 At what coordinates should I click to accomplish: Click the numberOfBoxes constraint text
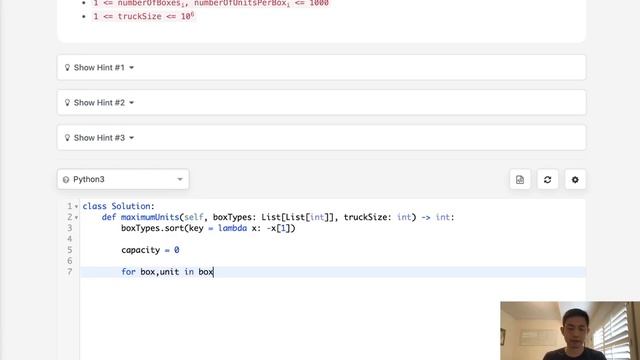pyautogui.click(x=211, y=3)
